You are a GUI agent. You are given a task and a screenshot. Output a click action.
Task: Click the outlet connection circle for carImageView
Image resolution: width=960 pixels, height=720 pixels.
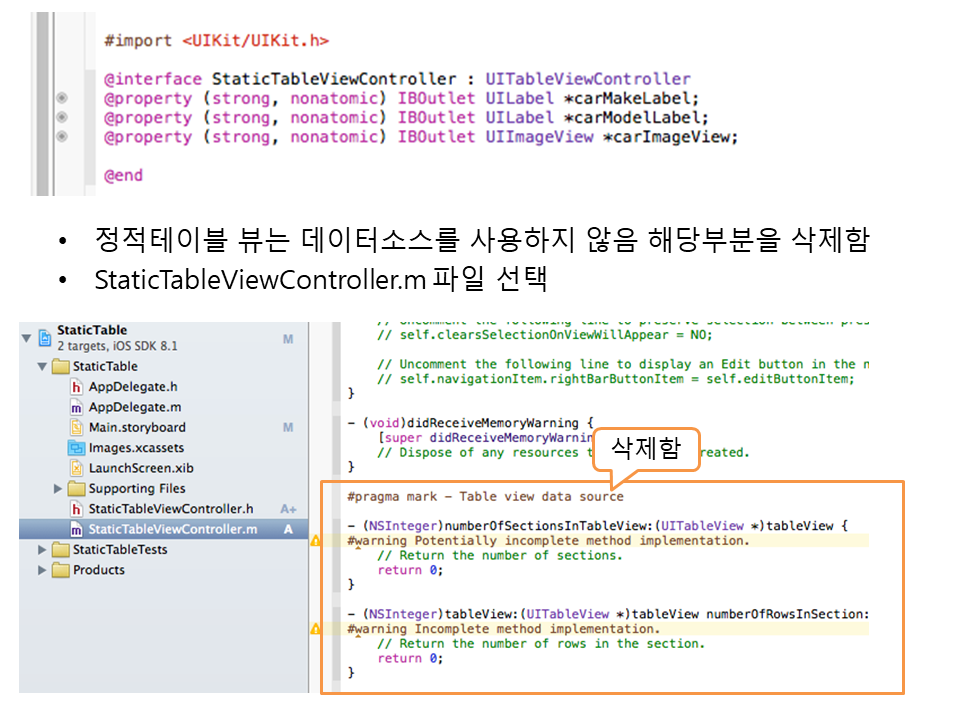click(x=62, y=137)
